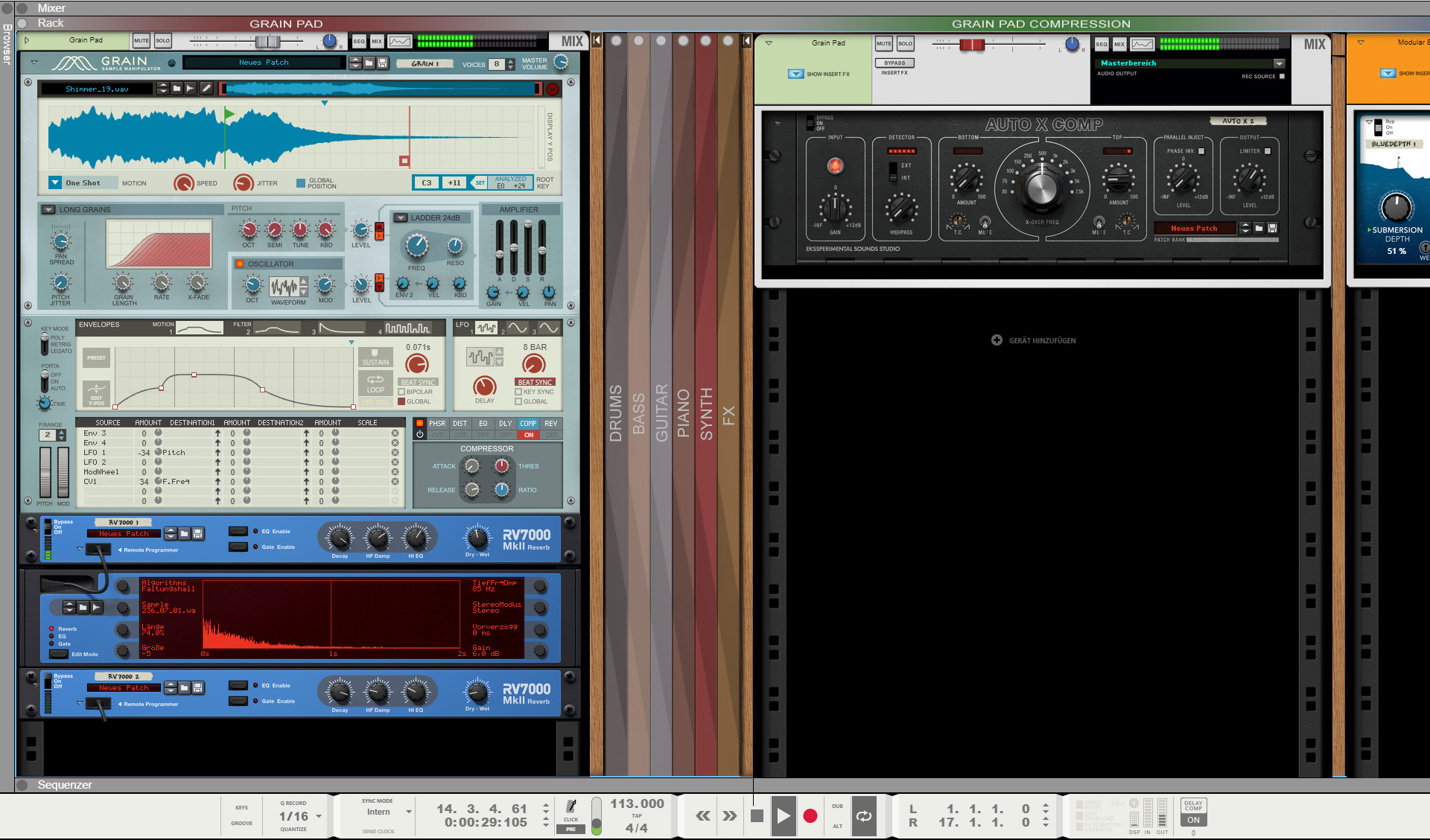
Task: Open Masterbereich audio output dropdown
Action: pos(1279,63)
